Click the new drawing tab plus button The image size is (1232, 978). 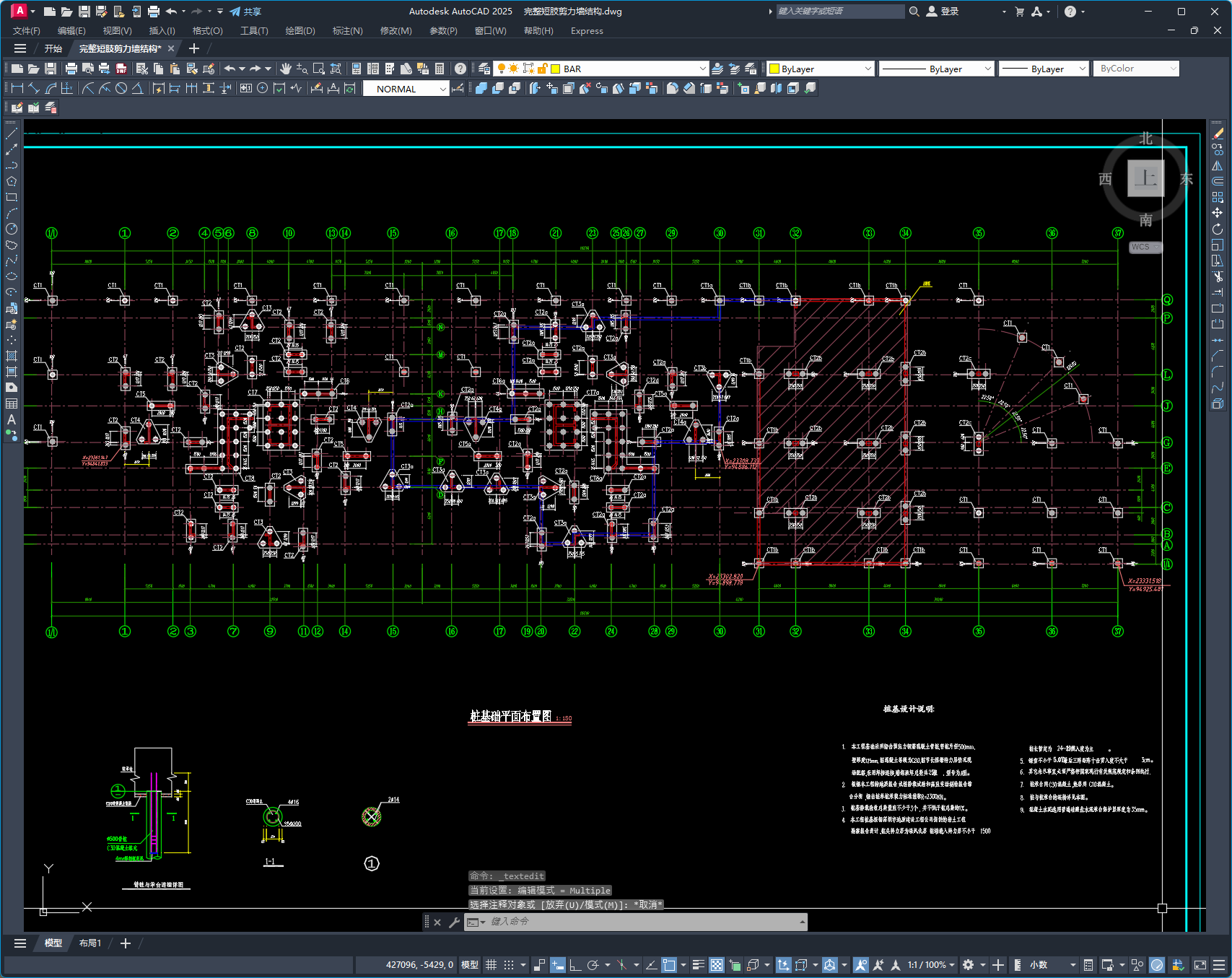tap(193, 48)
